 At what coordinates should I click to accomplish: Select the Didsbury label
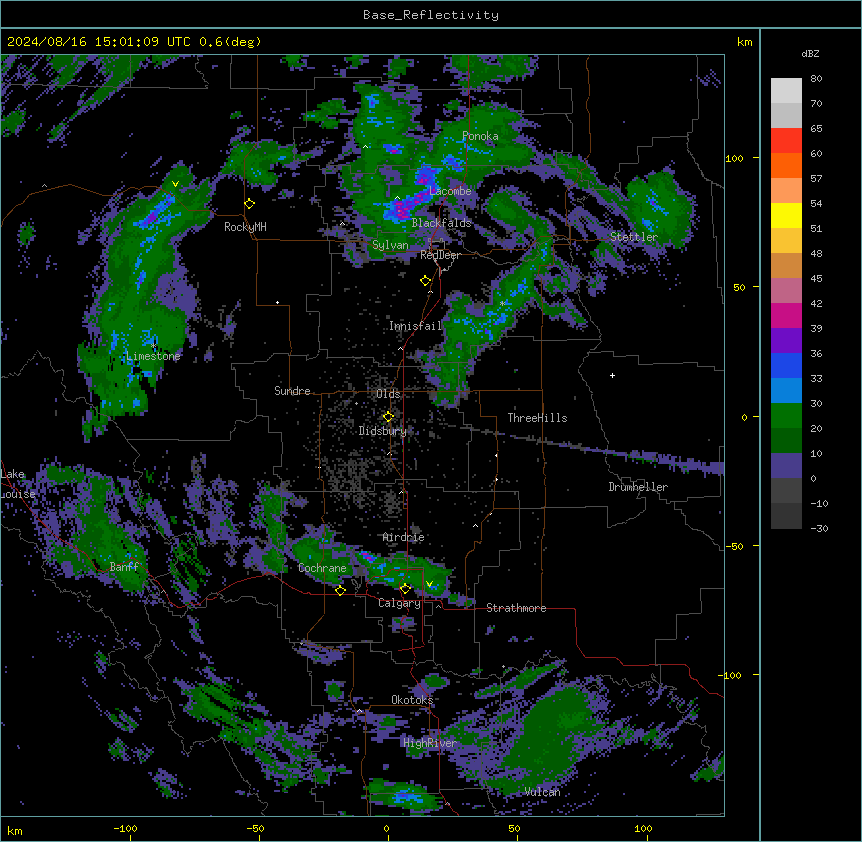(x=383, y=431)
